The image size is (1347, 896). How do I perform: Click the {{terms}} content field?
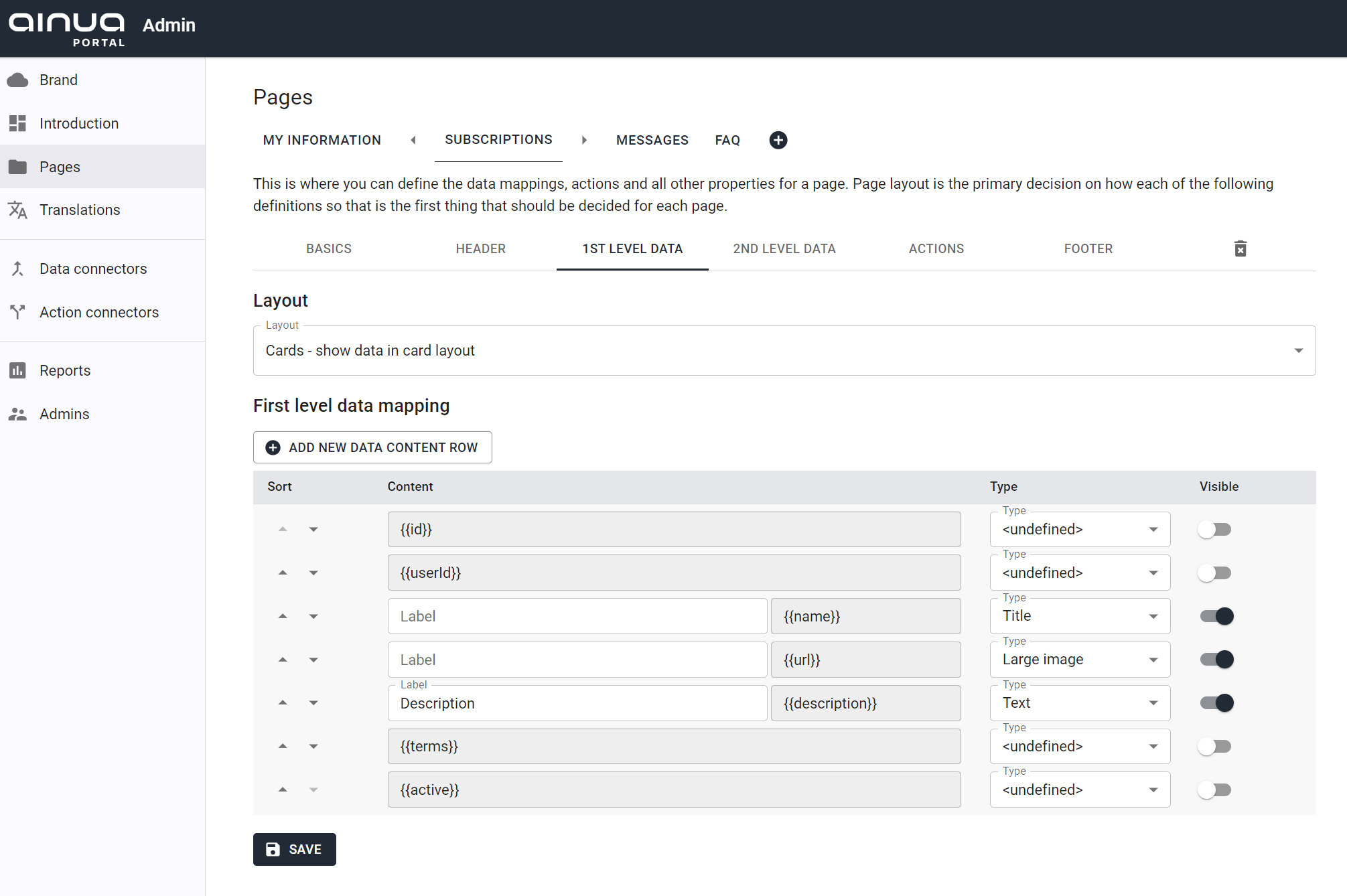[x=674, y=747]
